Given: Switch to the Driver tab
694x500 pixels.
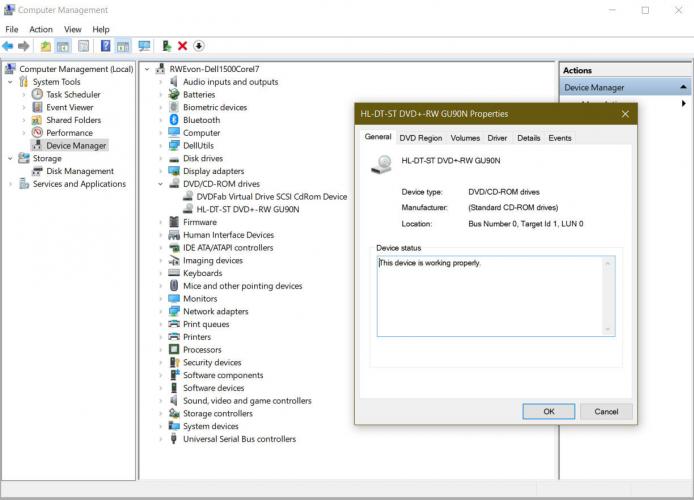Looking at the screenshot, I should [497, 138].
